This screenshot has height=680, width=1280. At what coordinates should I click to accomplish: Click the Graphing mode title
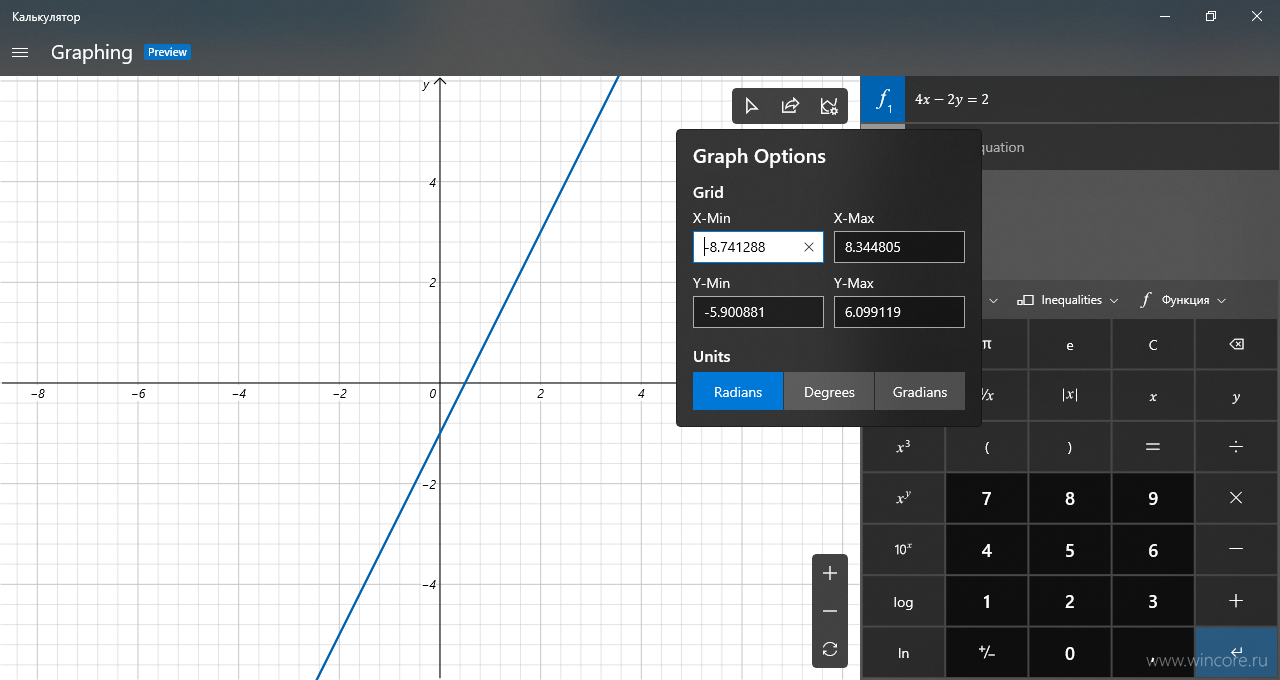(92, 52)
